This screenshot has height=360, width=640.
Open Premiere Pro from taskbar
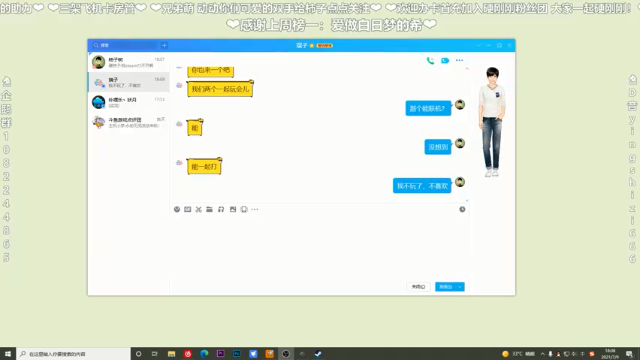[220, 354]
